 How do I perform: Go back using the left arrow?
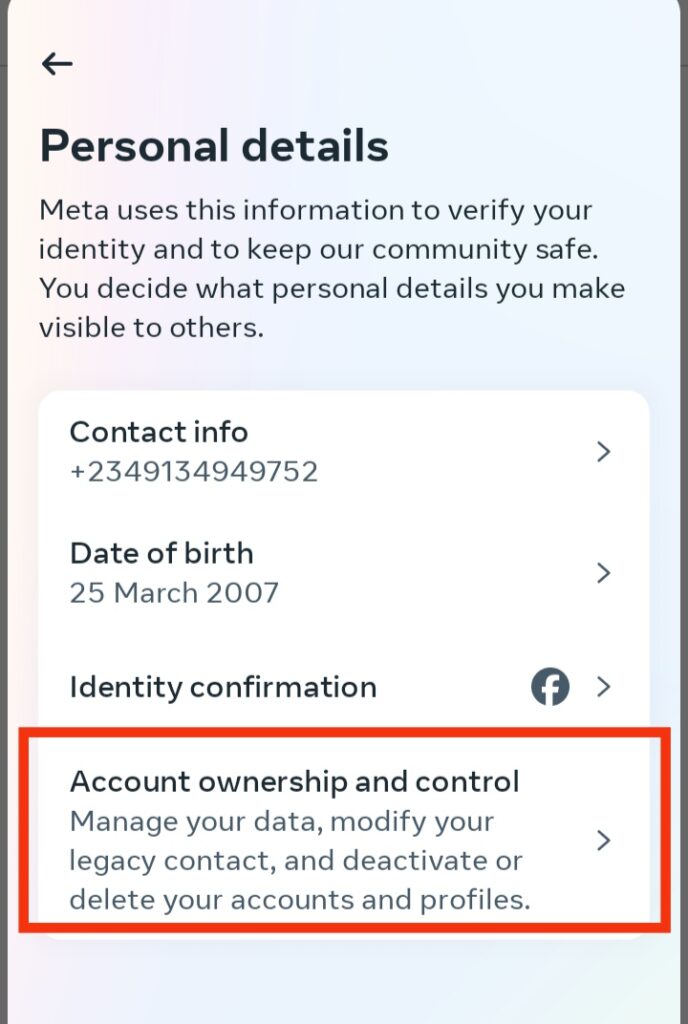(x=57, y=64)
